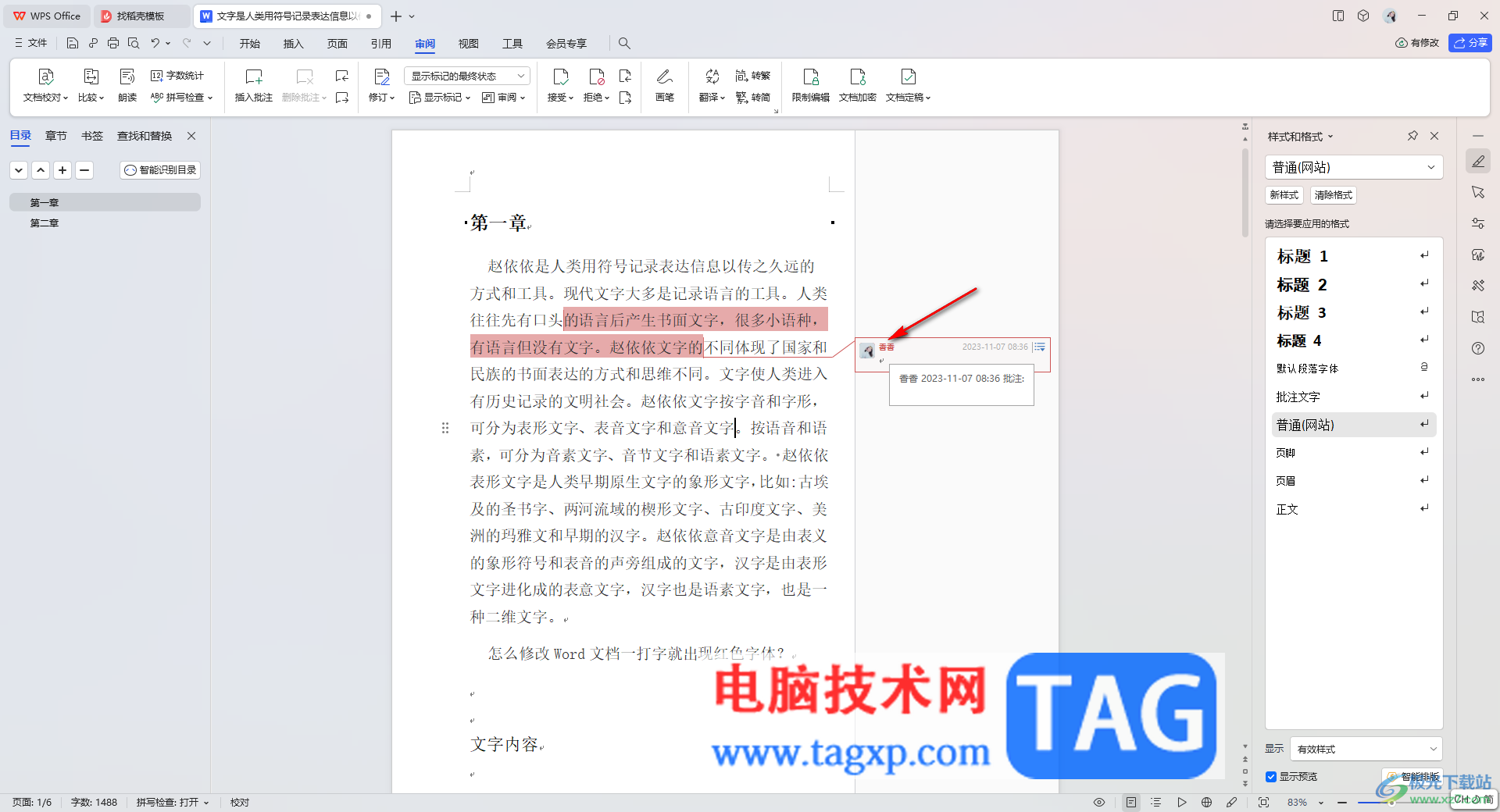Open 字数统计 word count
1500x812 pixels.
coord(177,76)
